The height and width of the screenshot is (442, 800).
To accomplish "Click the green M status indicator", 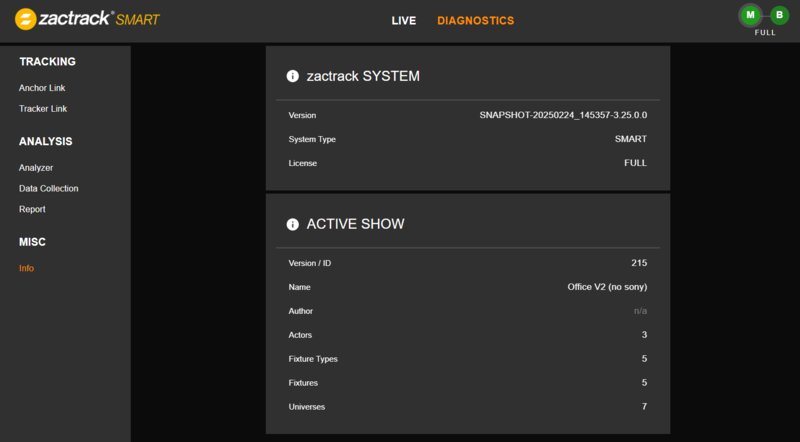I will click(x=750, y=15).
